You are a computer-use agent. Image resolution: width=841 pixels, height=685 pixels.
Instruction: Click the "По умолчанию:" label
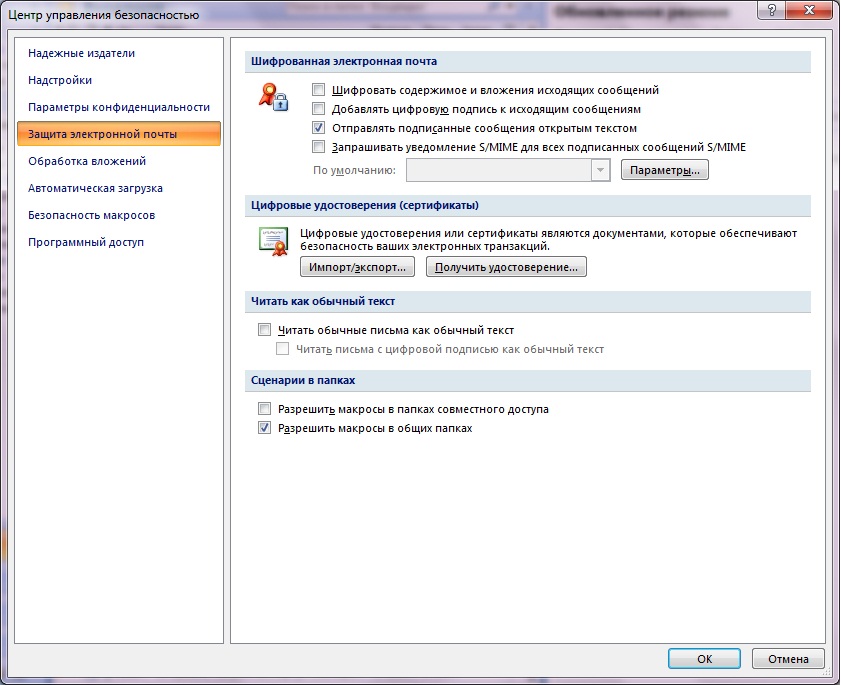355,171
